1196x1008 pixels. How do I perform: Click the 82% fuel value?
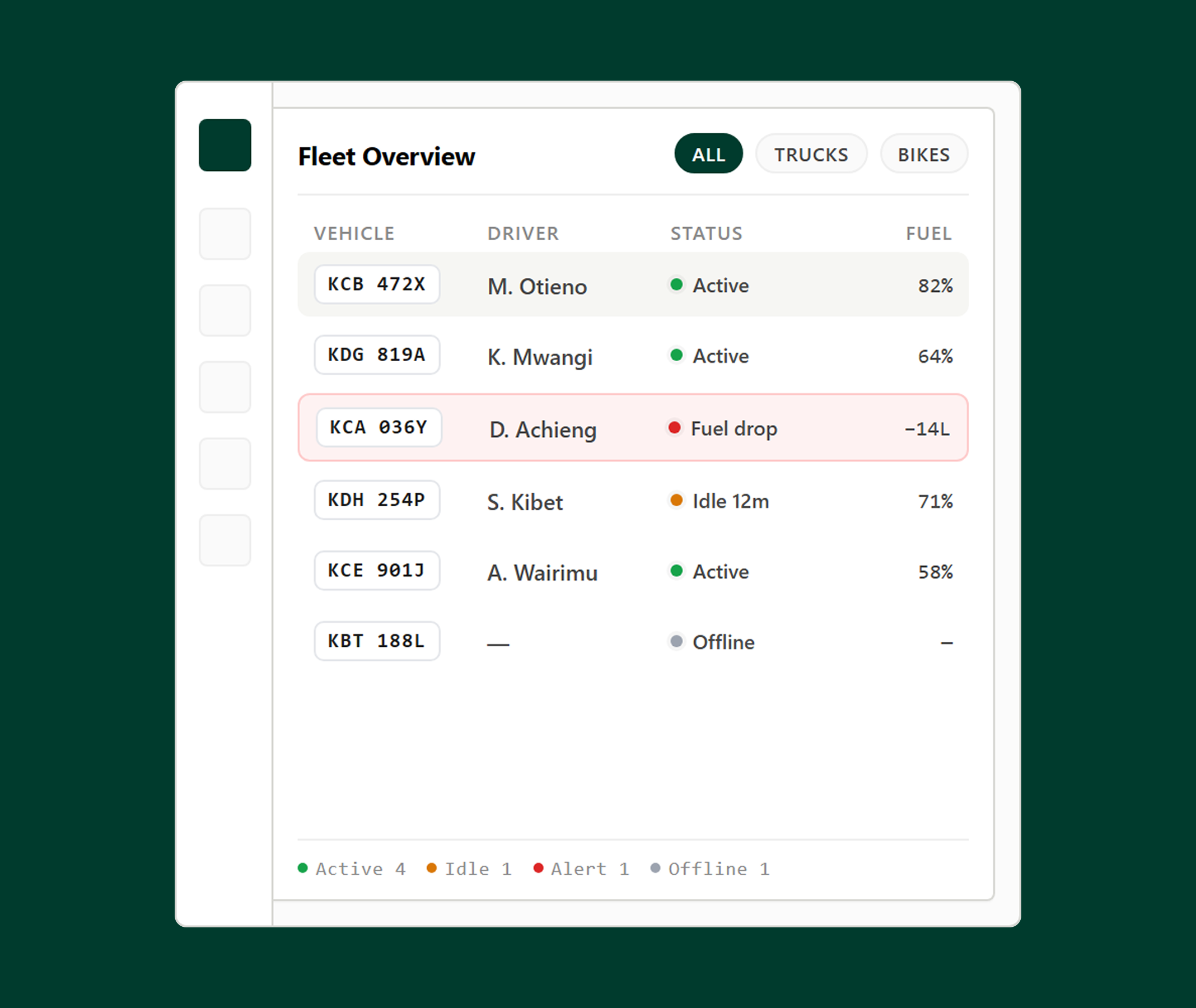(x=935, y=286)
